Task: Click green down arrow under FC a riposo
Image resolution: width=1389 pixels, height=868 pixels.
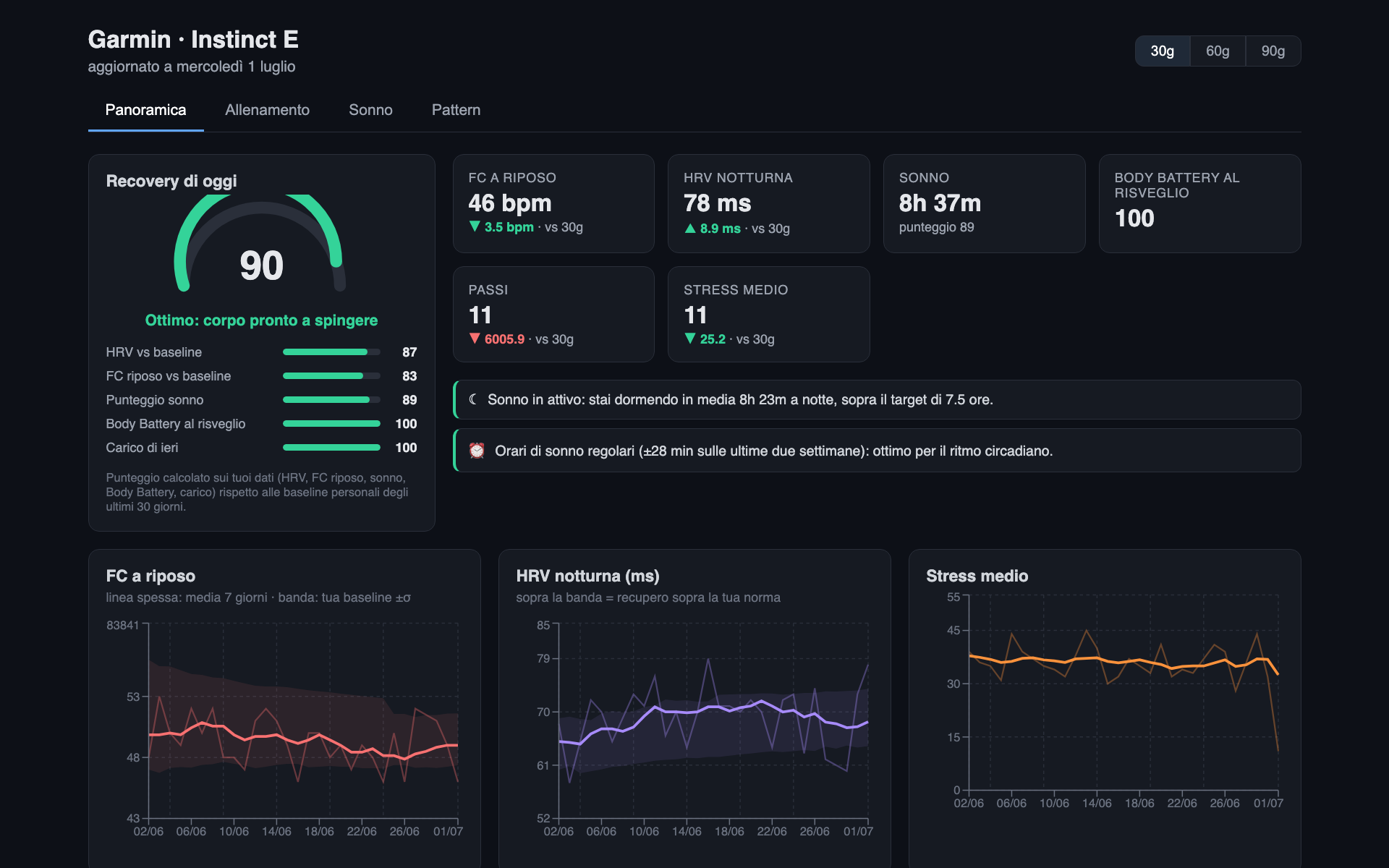Action: pos(475,226)
